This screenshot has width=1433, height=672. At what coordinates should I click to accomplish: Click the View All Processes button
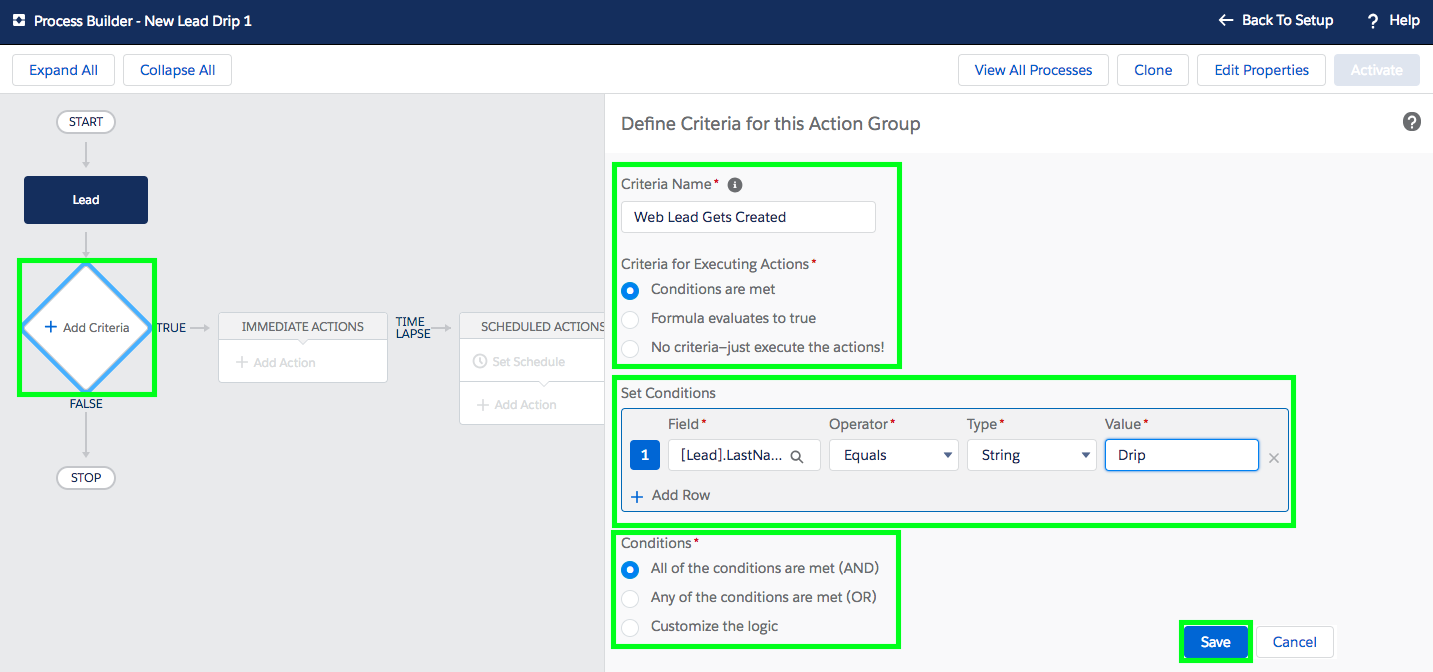click(1033, 70)
